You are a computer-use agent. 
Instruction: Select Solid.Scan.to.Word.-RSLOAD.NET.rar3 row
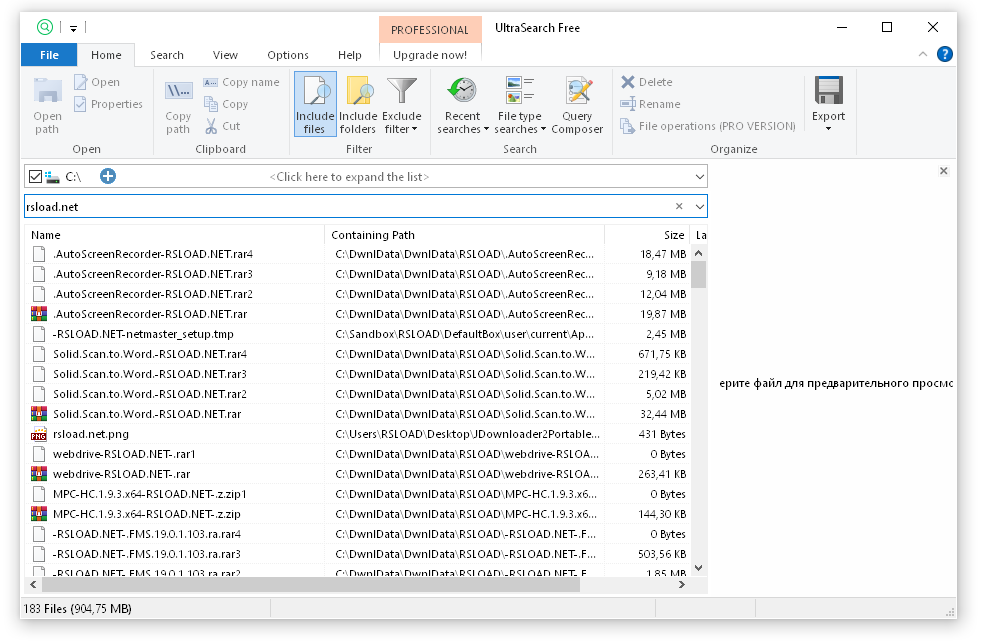click(358, 374)
